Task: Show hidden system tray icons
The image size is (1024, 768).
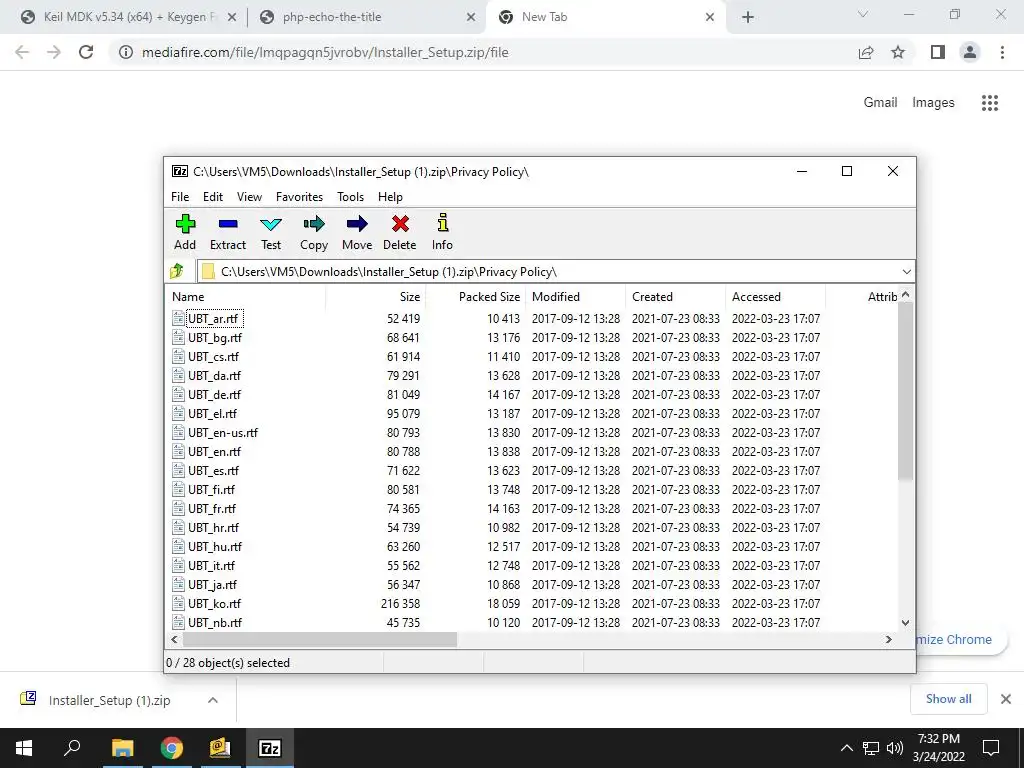Action: tap(846, 748)
